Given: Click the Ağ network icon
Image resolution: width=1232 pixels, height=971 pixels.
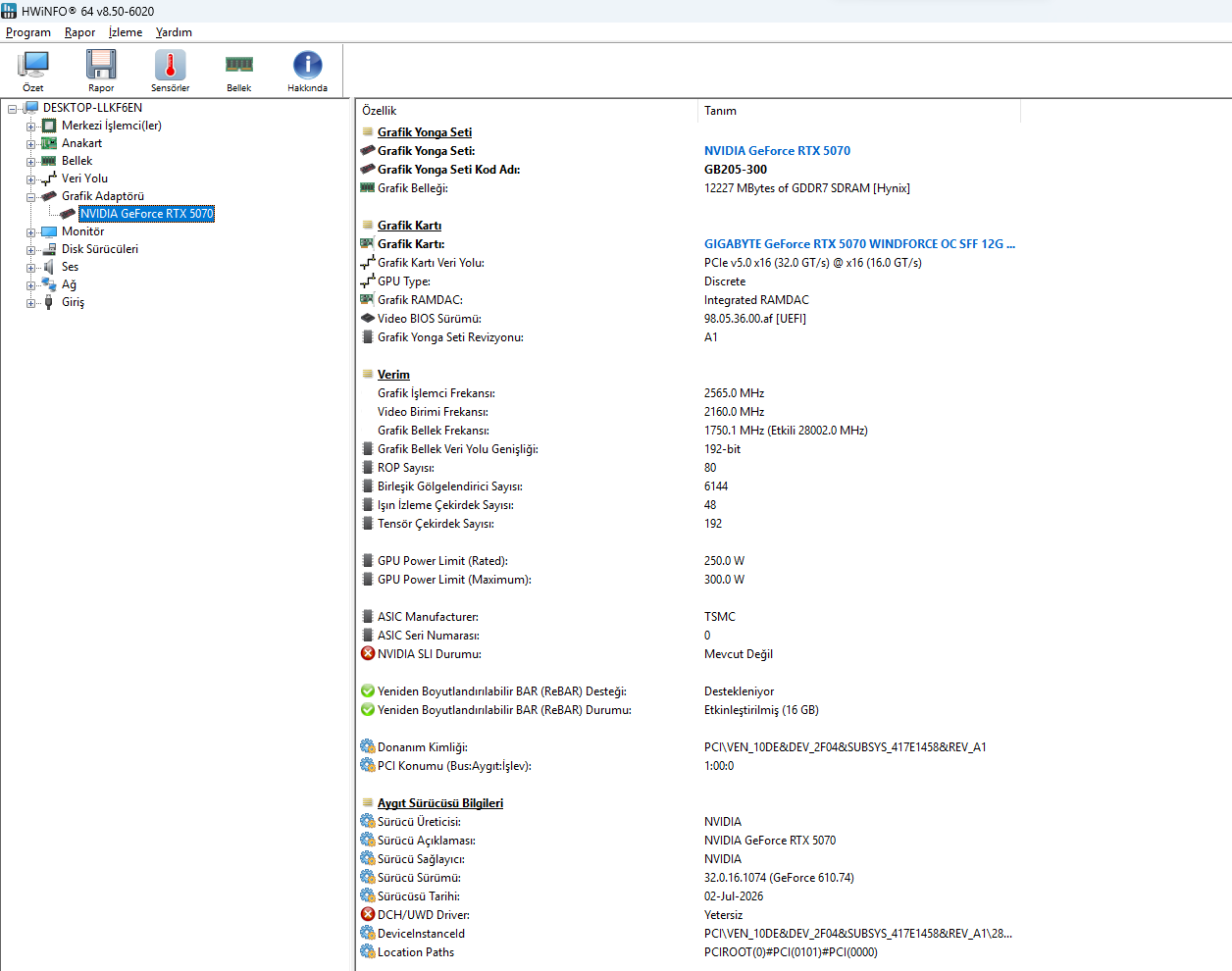Looking at the screenshot, I should tap(49, 284).
